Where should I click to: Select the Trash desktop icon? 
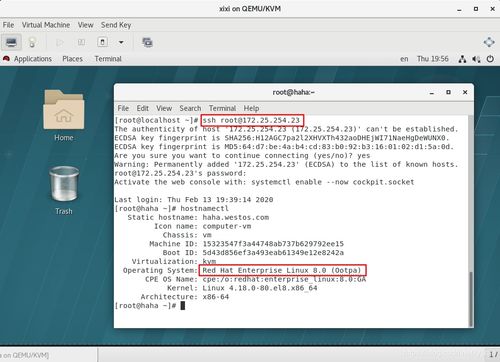[64, 190]
